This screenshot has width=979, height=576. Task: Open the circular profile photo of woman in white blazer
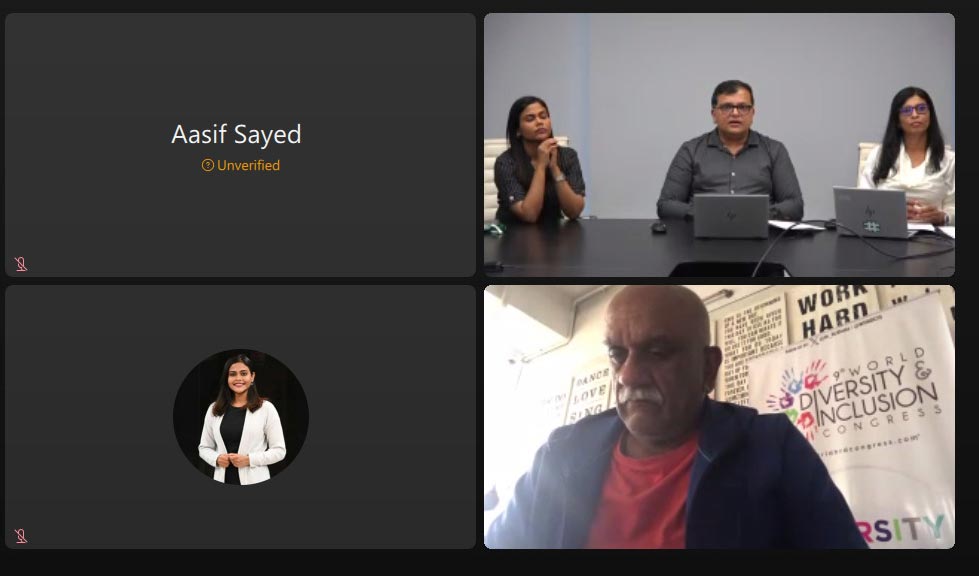[x=241, y=417]
